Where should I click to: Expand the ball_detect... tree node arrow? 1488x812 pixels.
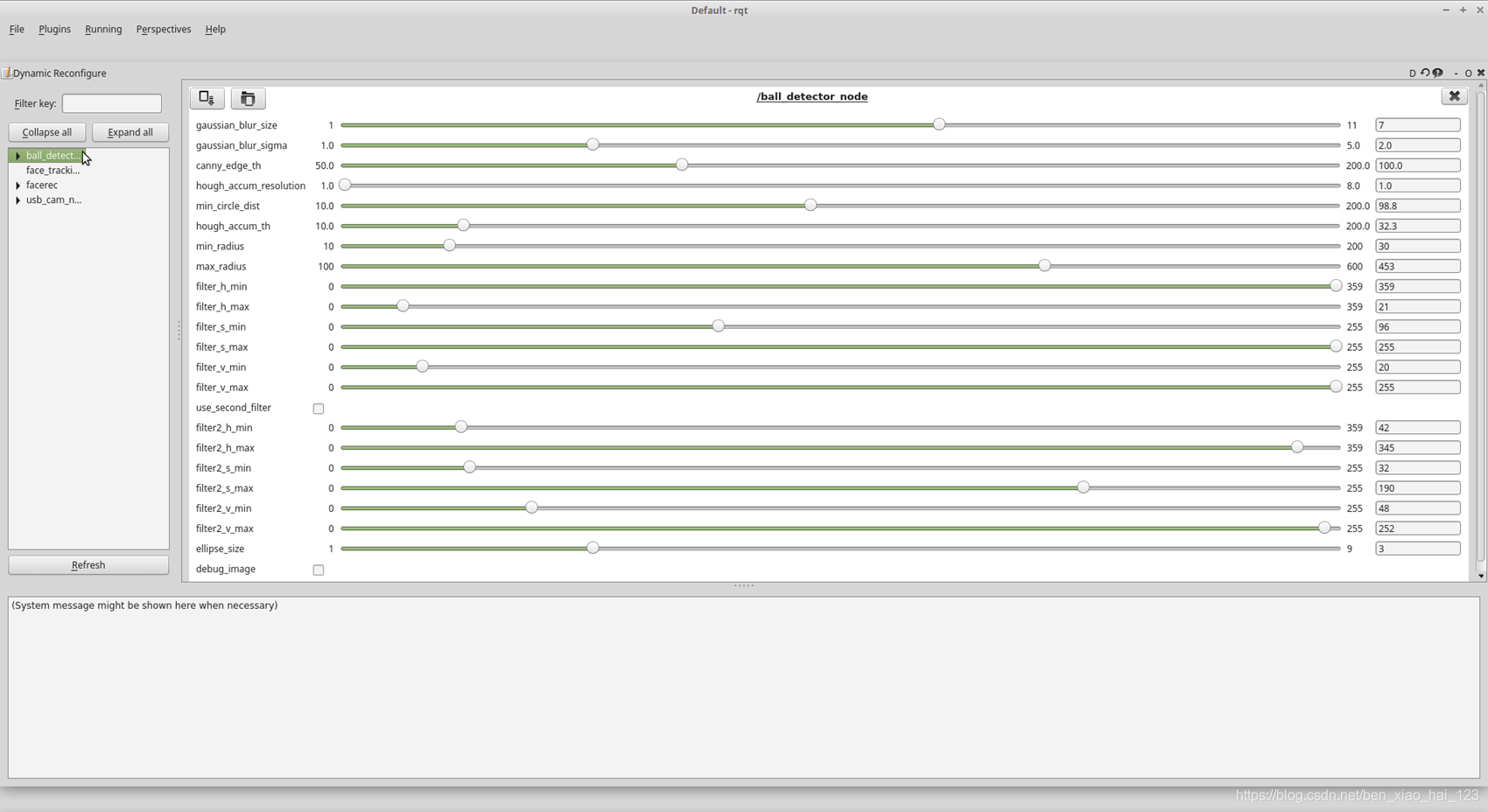[x=18, y=156]
